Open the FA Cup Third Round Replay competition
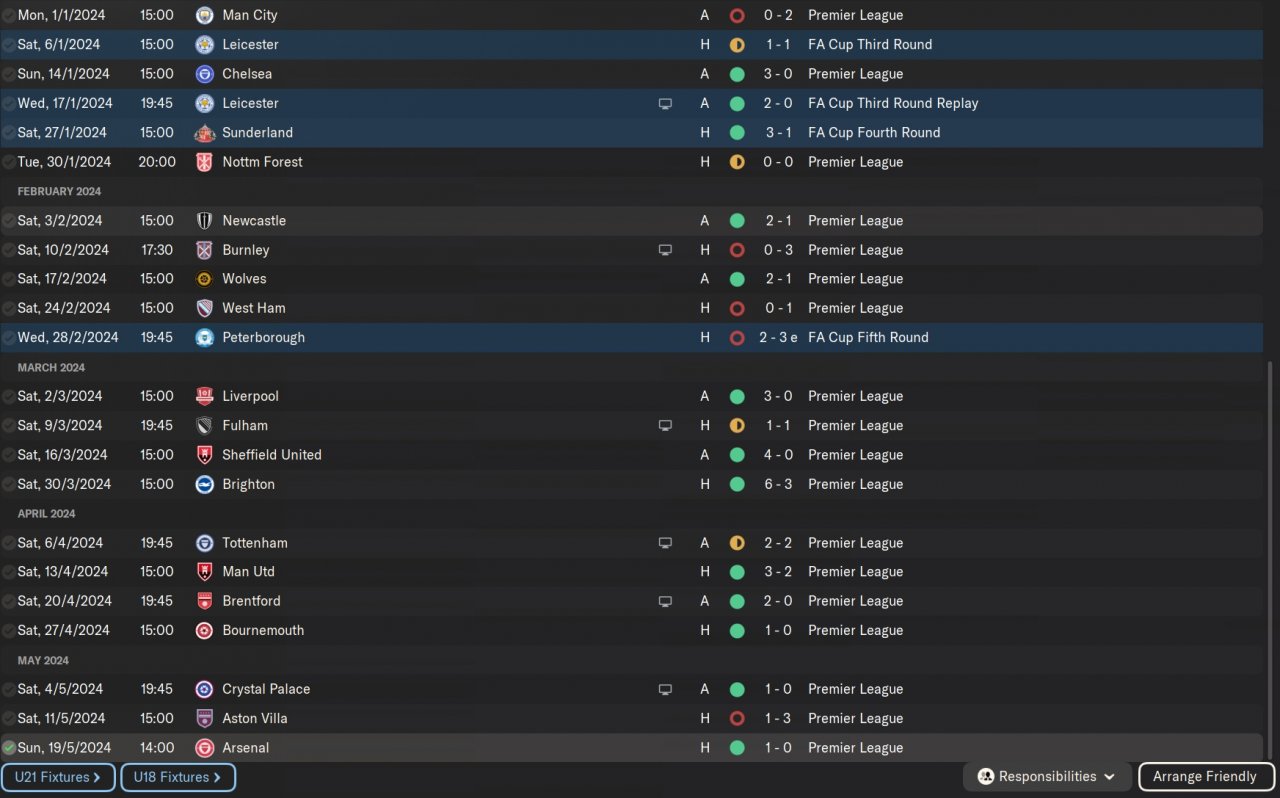The image size is (1280, 798). [x=893, y=103]
